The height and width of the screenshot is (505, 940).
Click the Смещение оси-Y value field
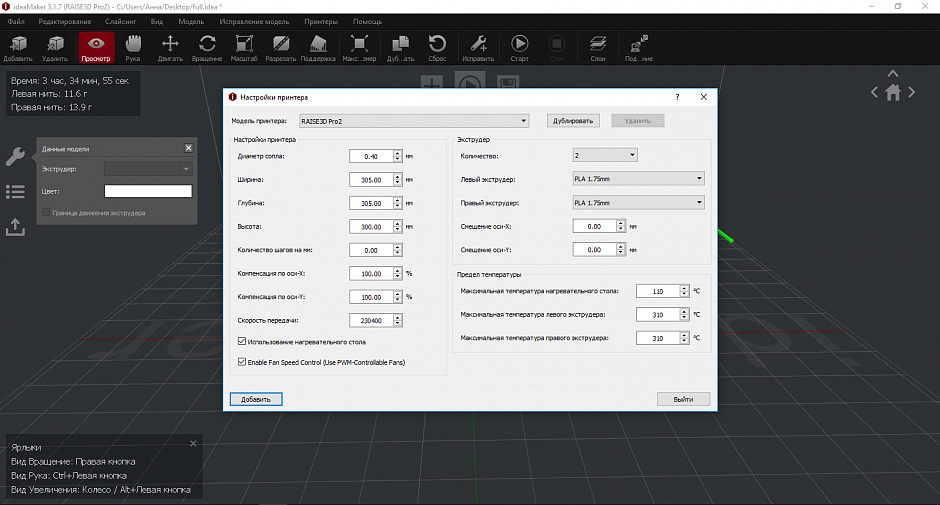(x=594, y=250)
